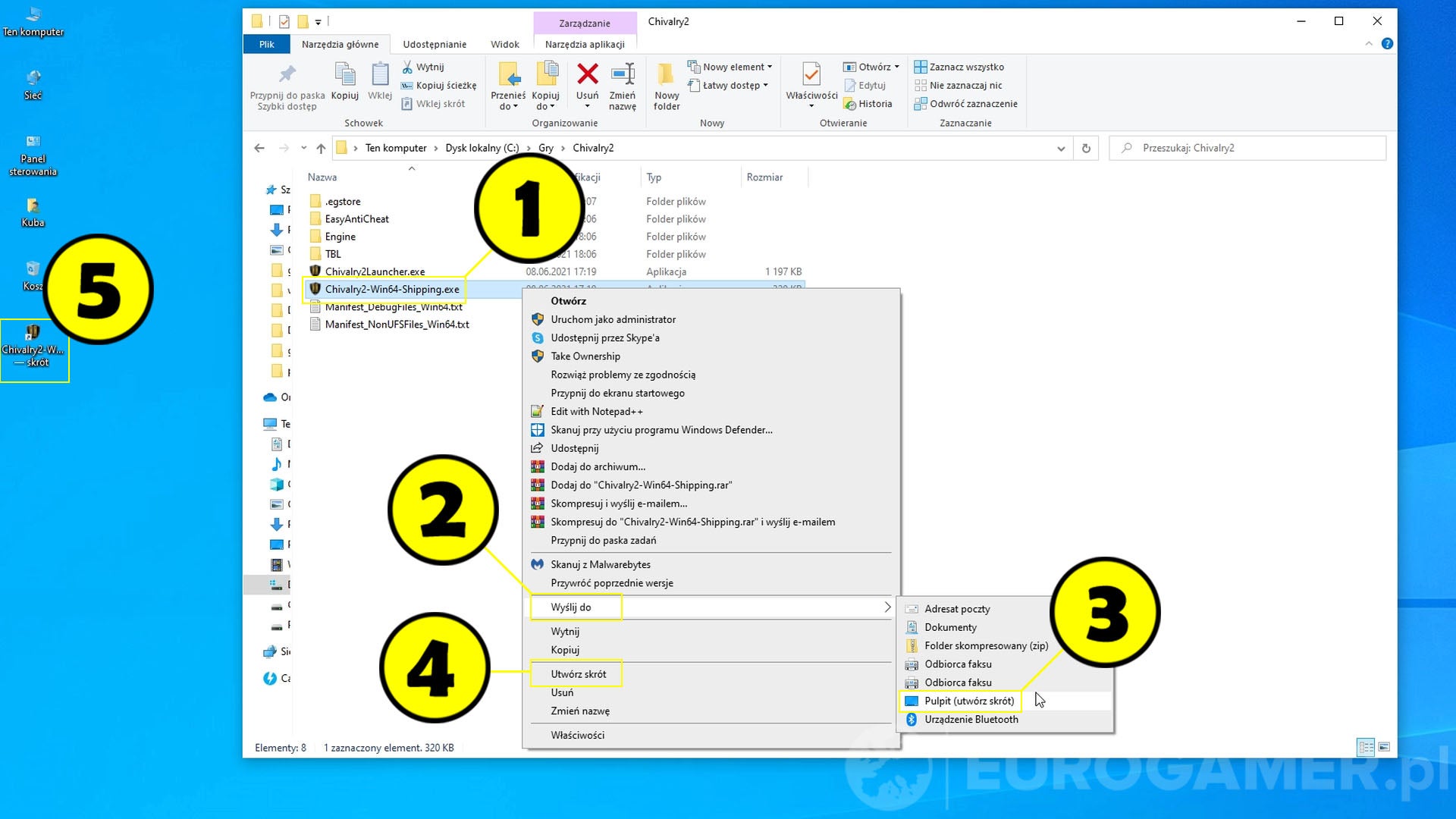Click the Właściwości ribbon icon
Screen dimensions: 1456x819
coord(811,74)
